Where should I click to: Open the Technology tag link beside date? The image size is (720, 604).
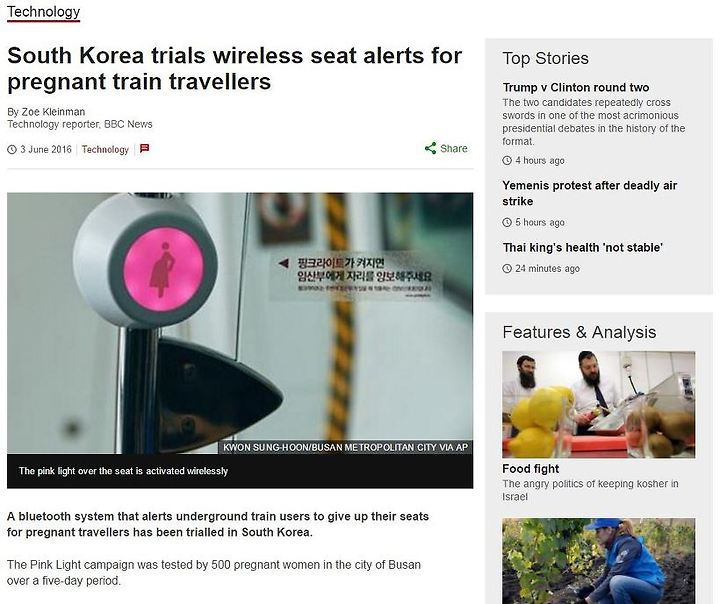105,149
